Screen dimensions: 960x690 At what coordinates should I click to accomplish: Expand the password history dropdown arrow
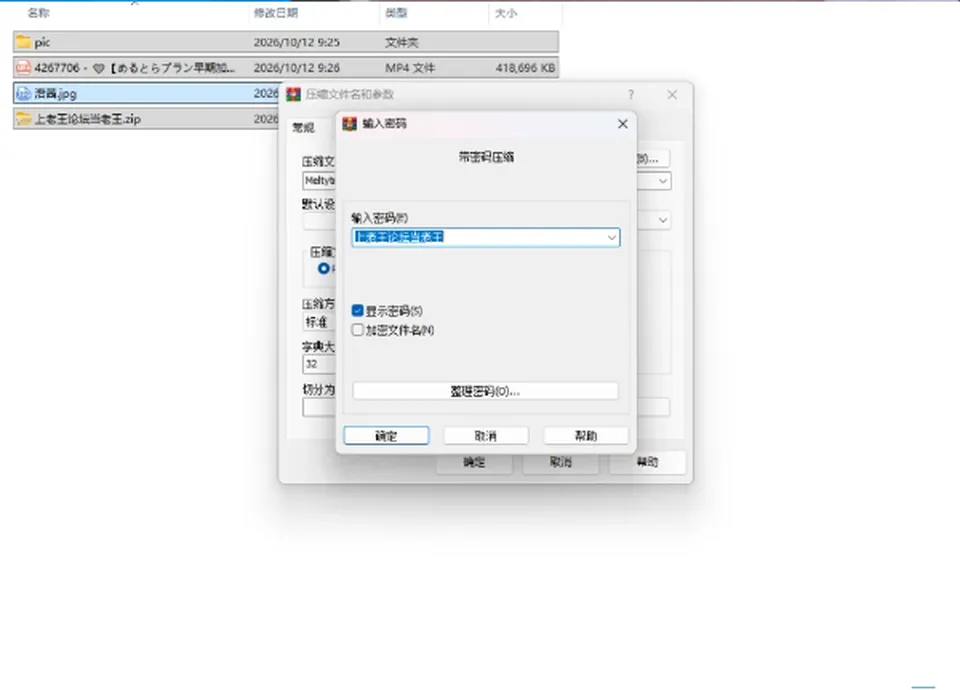coord(612,238)
